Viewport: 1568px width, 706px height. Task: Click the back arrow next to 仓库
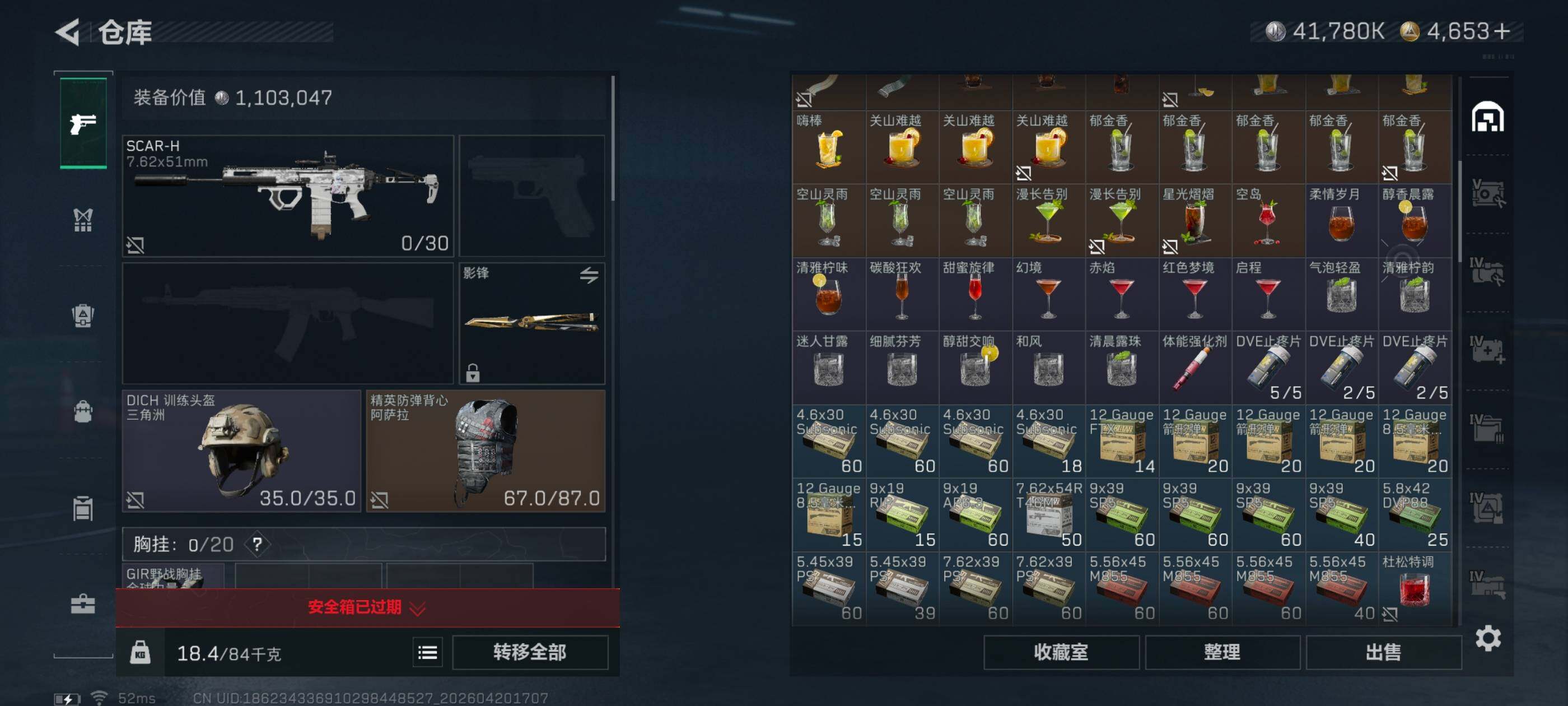68,32
